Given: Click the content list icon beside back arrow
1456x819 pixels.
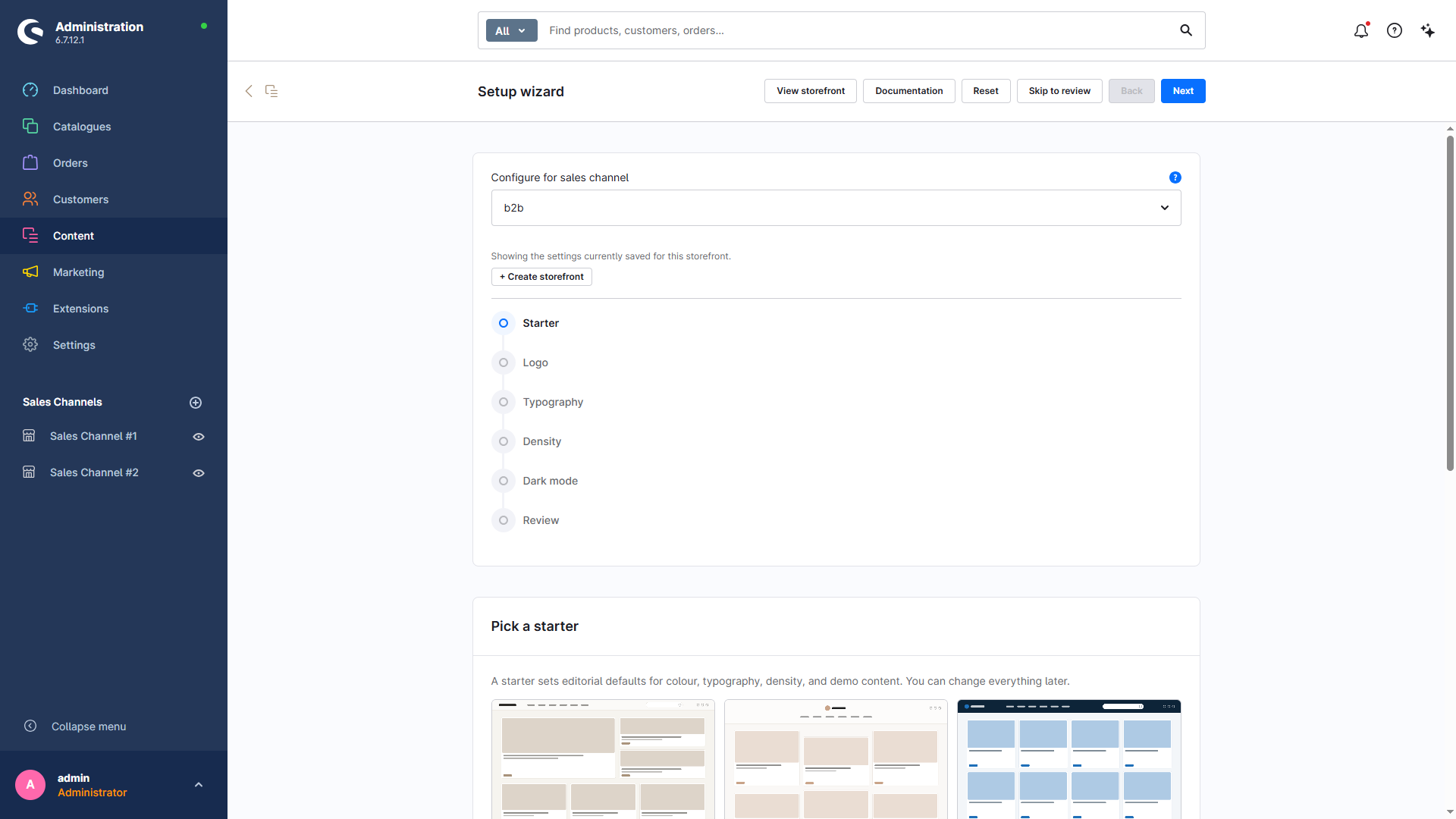Looking at the screenshot, I should [271, 91].
